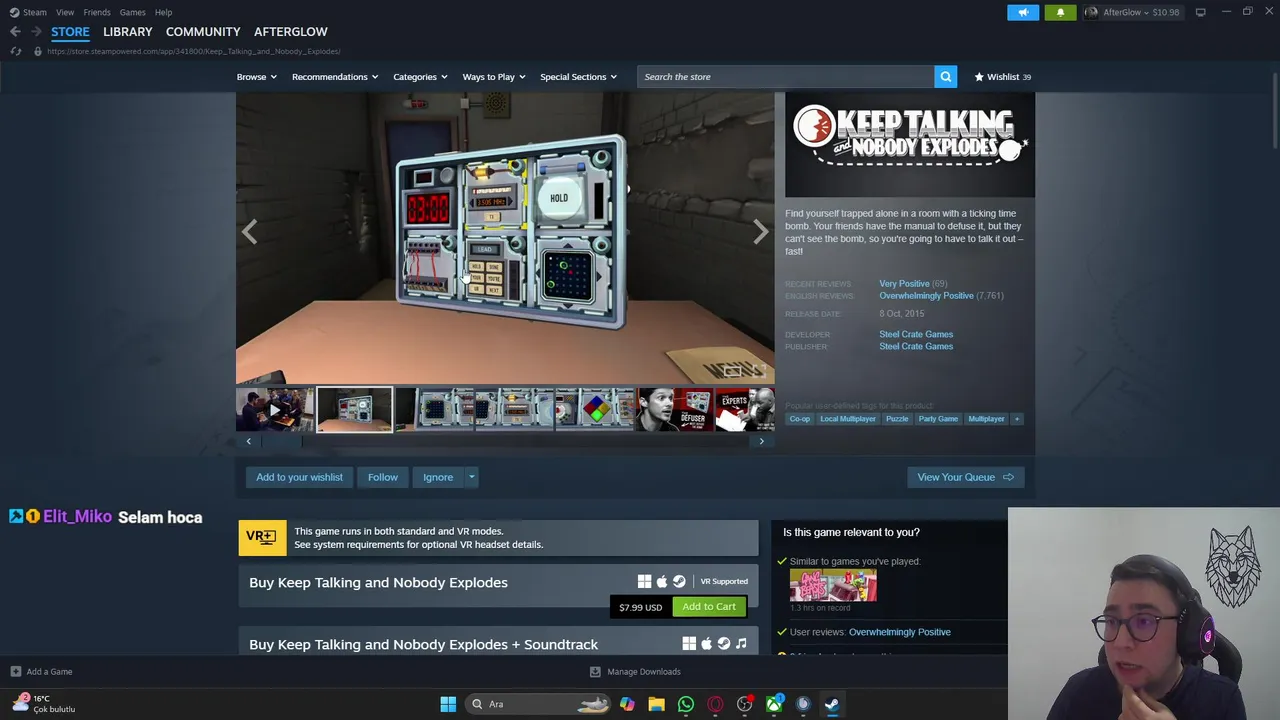Open the Friends menu
Viewport: 1280px width, 720px height.
[x=97, y=12]
